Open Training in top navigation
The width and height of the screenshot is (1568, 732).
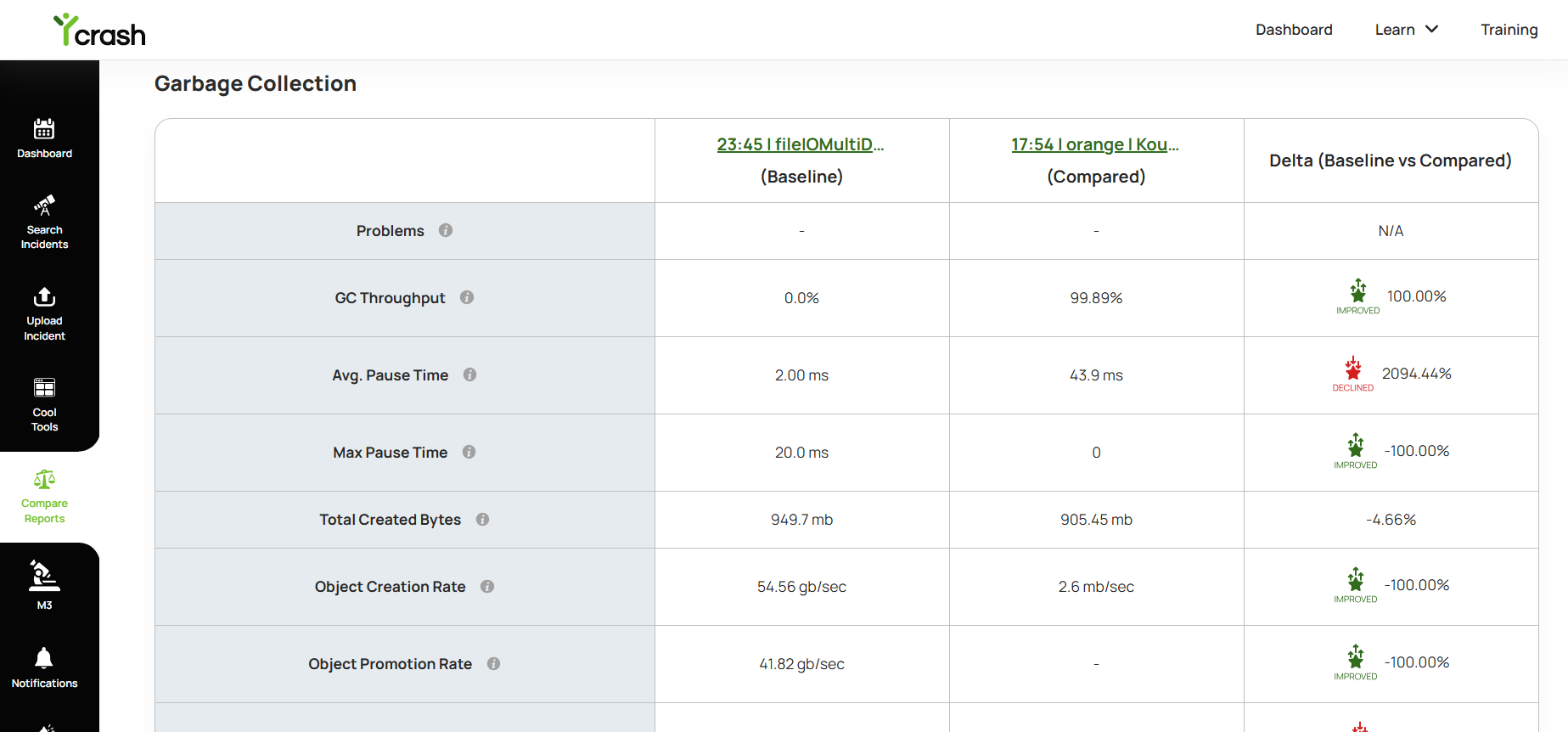coord(1509,30)
